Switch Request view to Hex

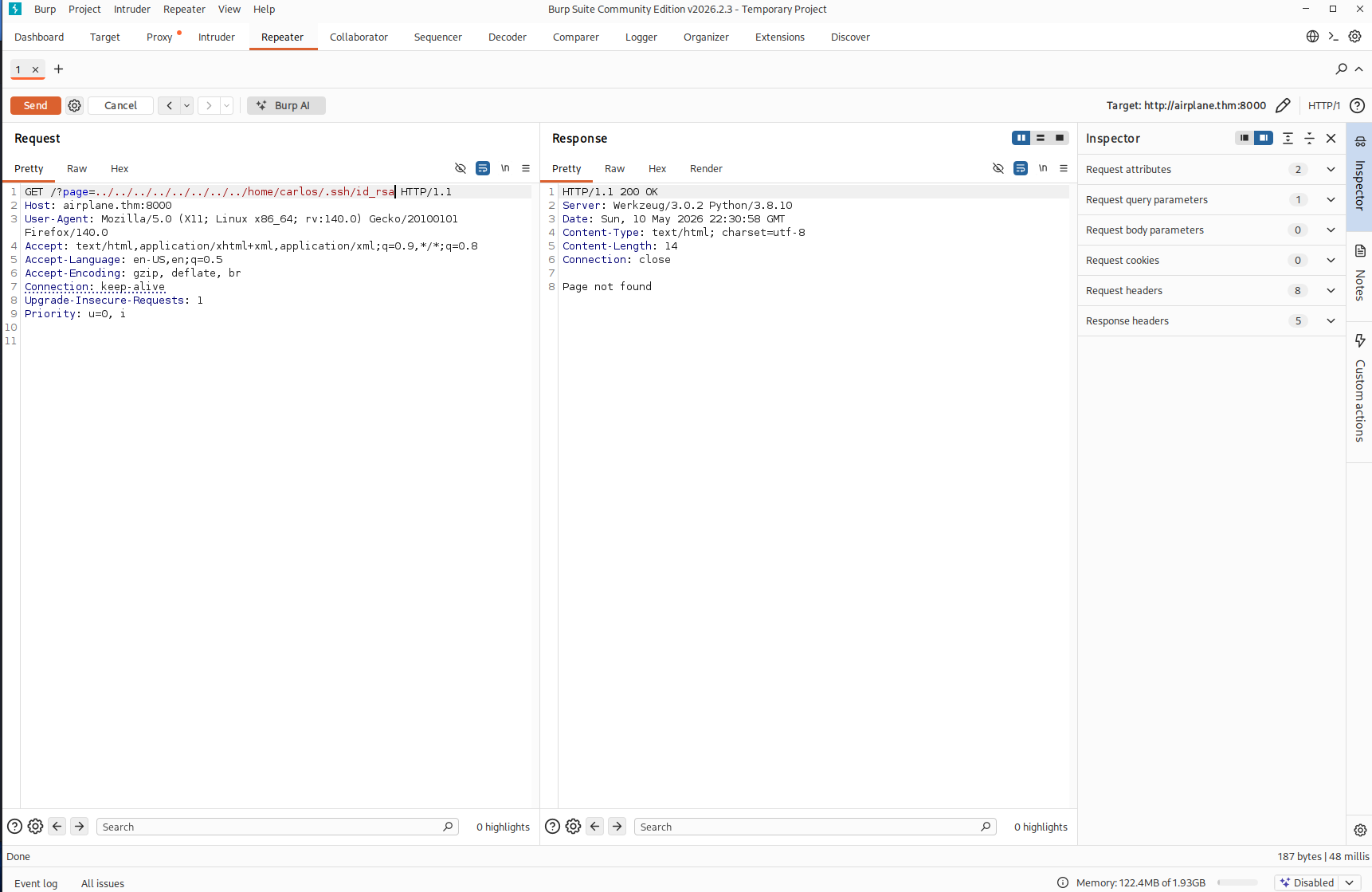(120, 169)
